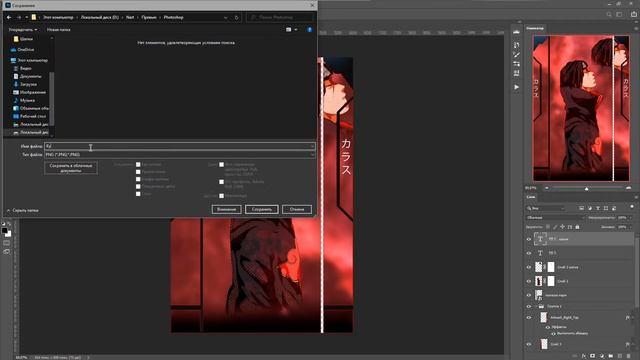
Task: Select 'Загрузки' in the sidebar tree
Action: [28, 84]
